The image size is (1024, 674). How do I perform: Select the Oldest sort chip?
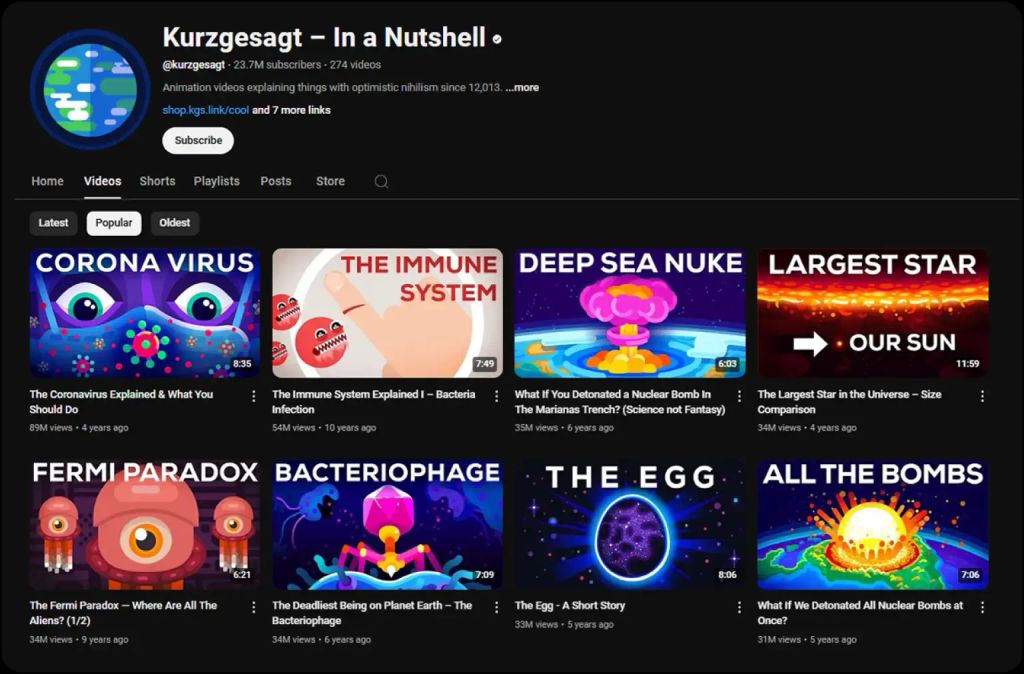(x=174, y=223)
